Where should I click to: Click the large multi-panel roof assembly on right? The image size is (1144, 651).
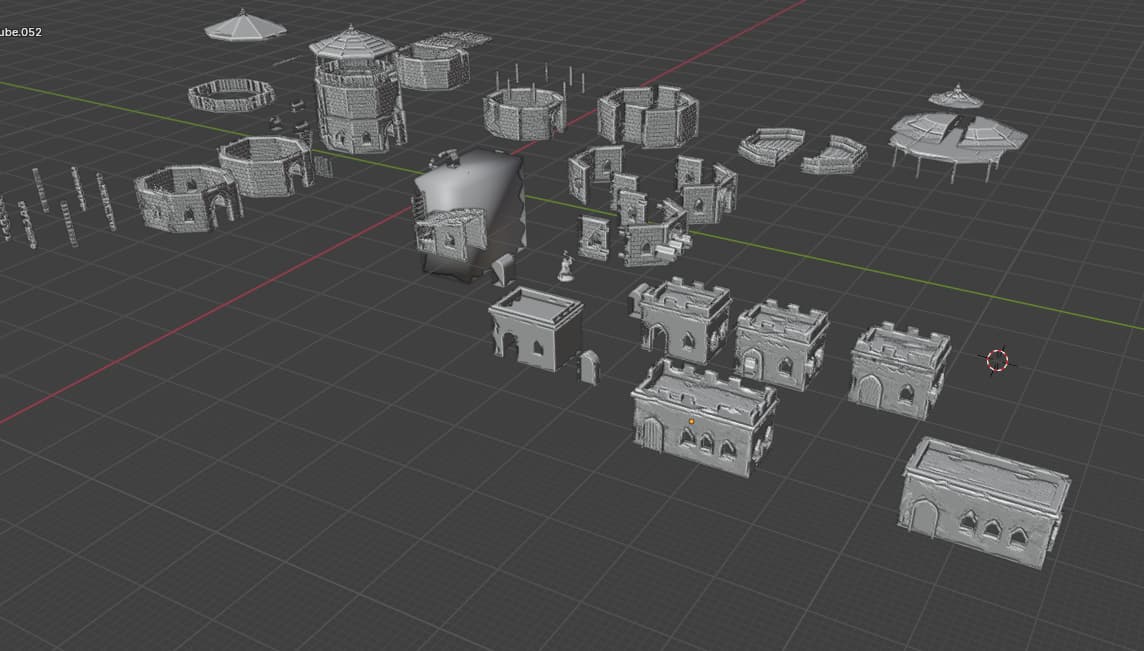coord(957,138)
